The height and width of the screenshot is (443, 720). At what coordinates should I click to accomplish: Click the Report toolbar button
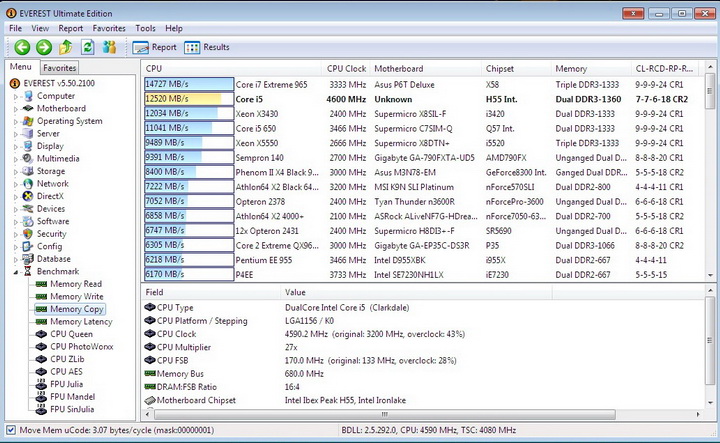pos(154,47)
